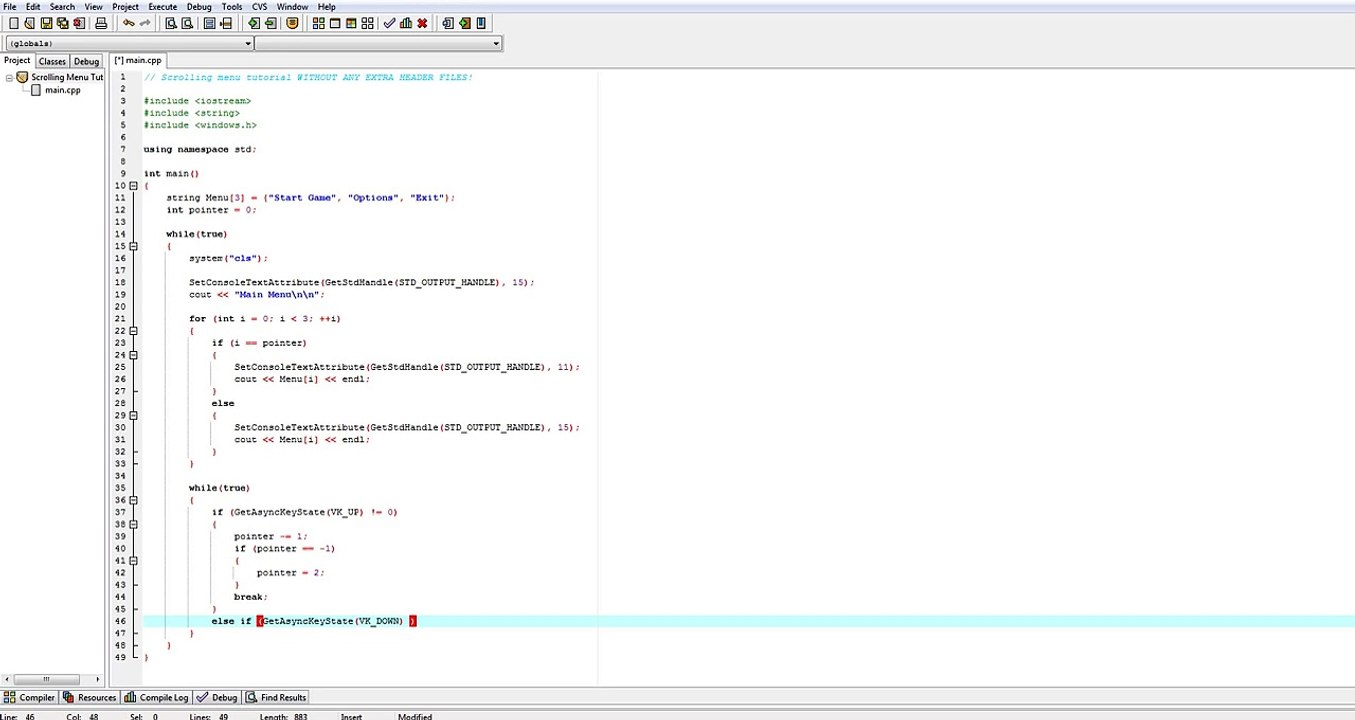The image size is (1355, 720).
Task: Click the Redo arrow icon
Action: pyautogui.click(x=145, y=23)
